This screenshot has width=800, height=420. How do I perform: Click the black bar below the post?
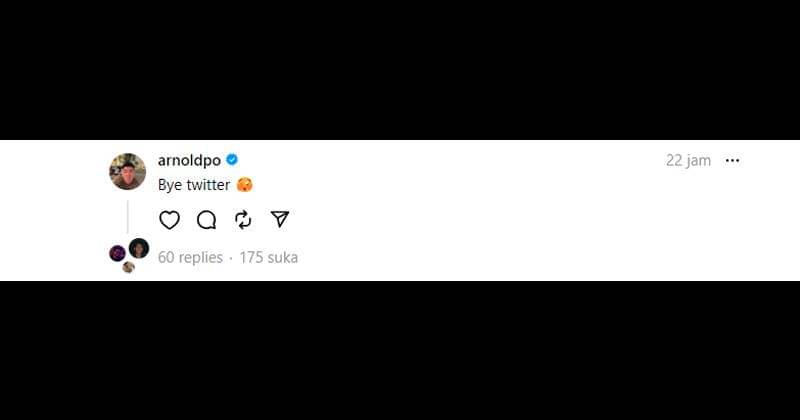(400, 350)
